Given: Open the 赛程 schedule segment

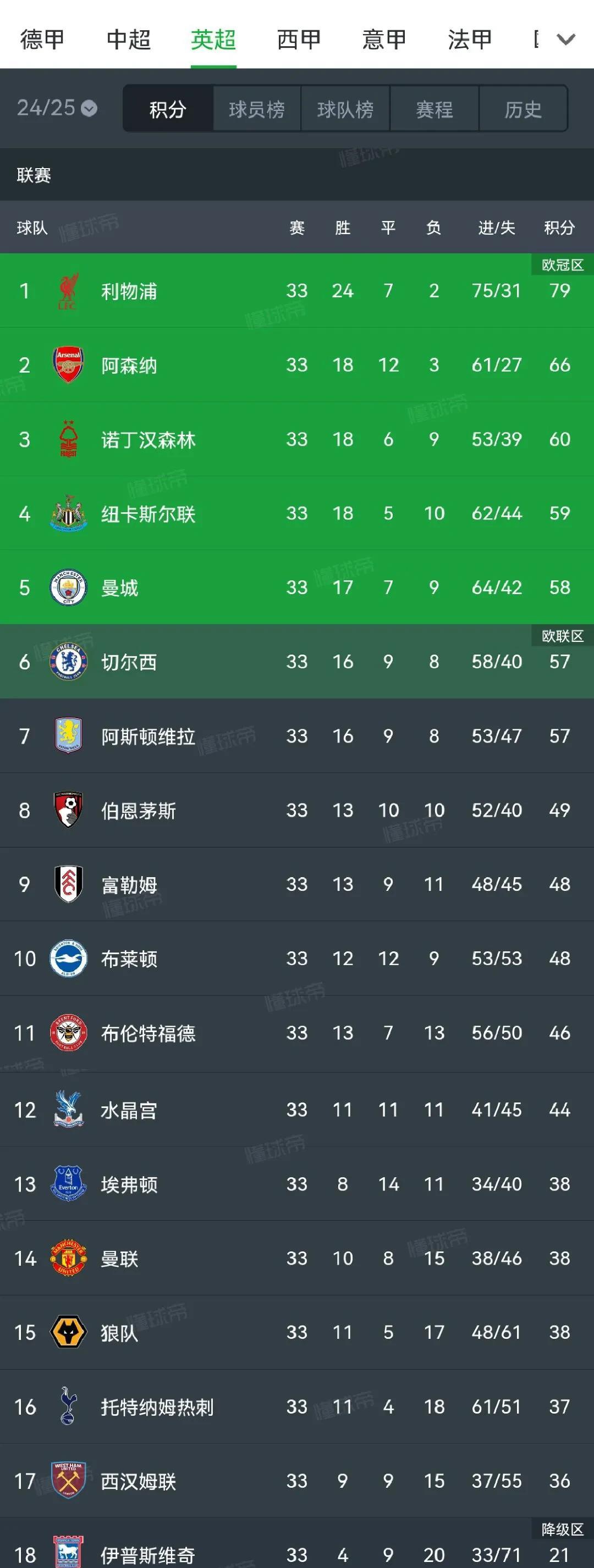Looking at the screenshot, I should (435, 109).
